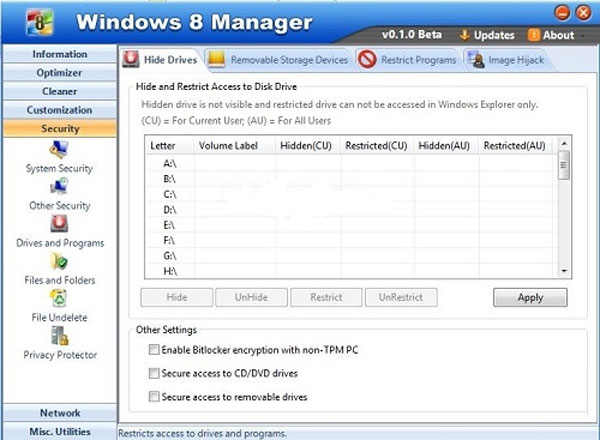The height and width of the screenshot is (440, 600).
Task: Click the Volume Label column header
Action: coord(234,146)
